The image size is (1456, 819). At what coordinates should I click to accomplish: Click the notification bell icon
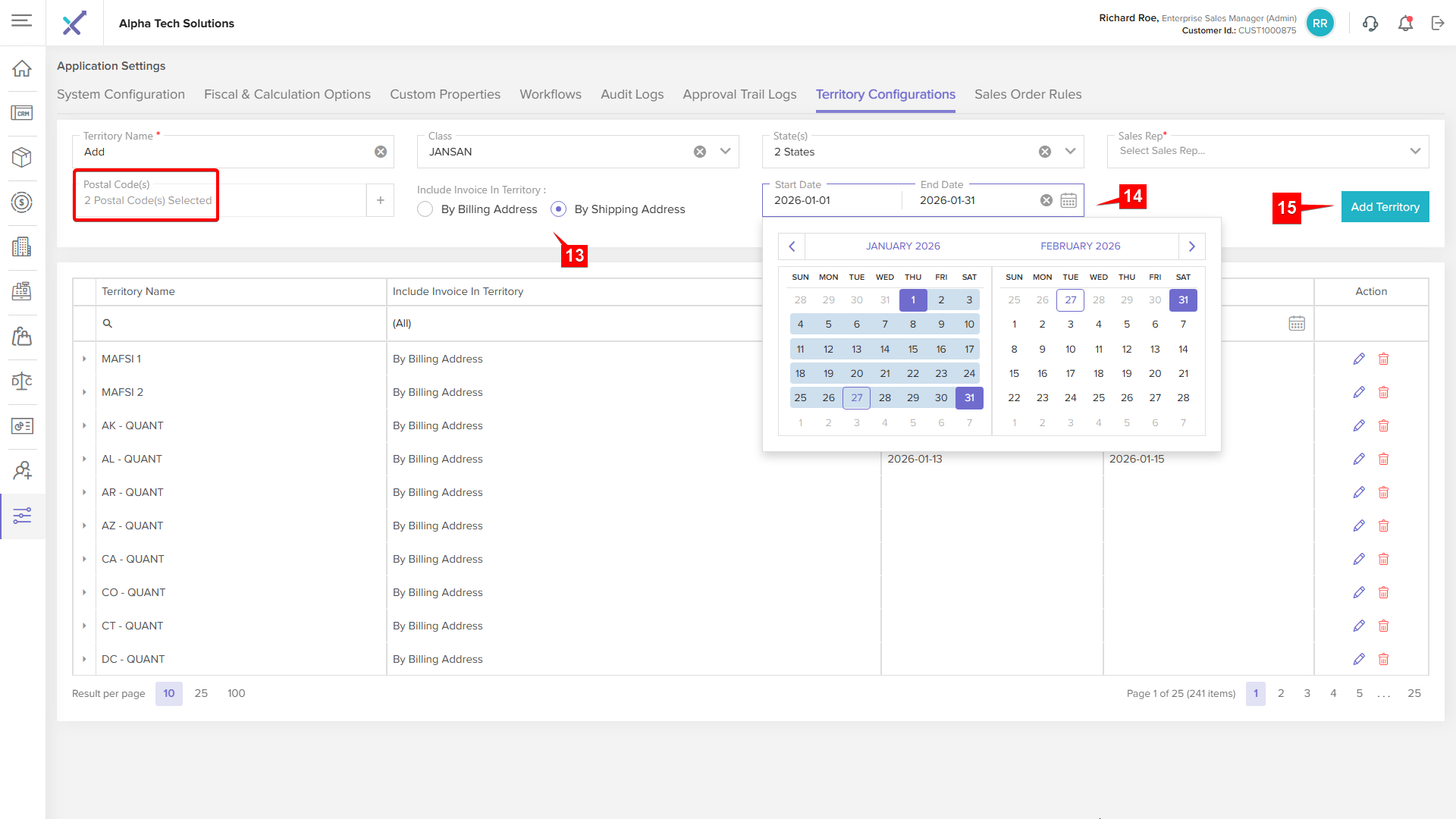coord(1405,24)
